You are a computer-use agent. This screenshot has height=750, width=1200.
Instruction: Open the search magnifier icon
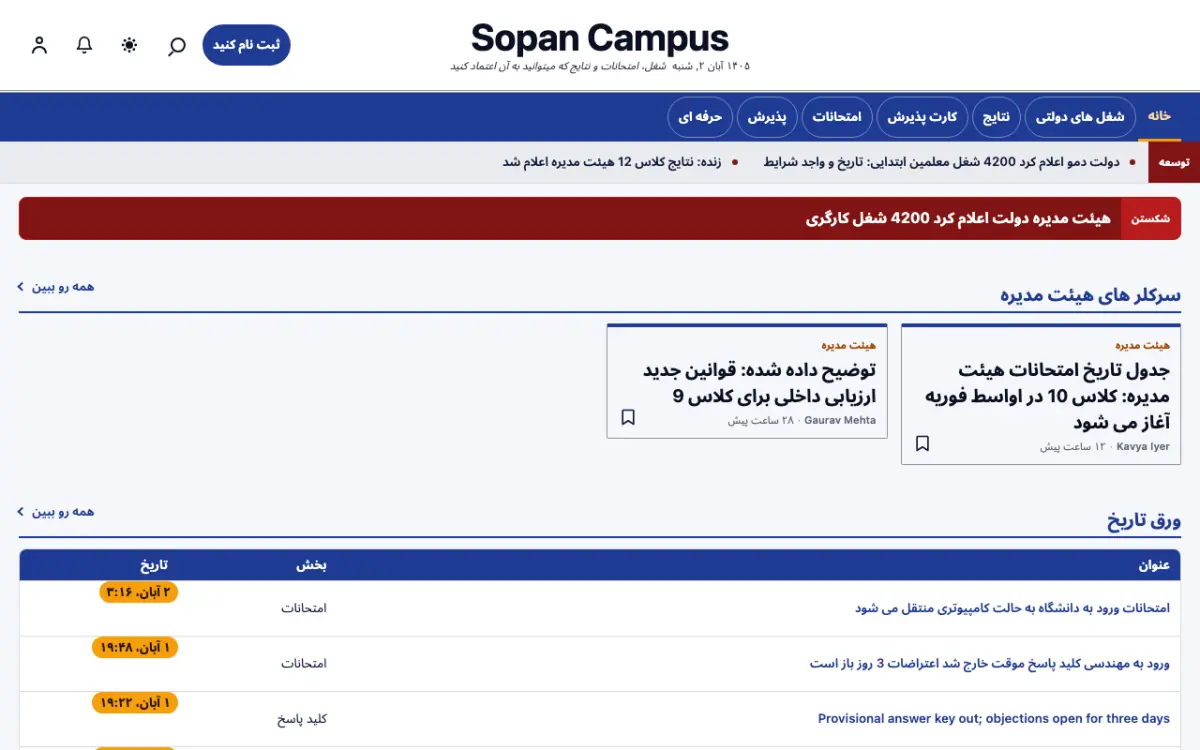[176, 46]
